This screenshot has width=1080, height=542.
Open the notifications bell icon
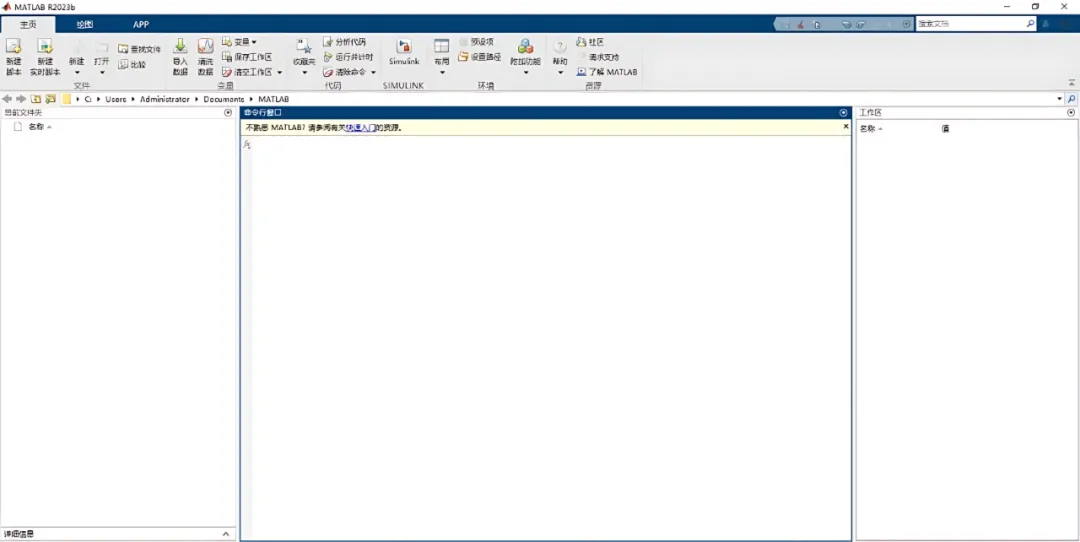coord(1046,23)
